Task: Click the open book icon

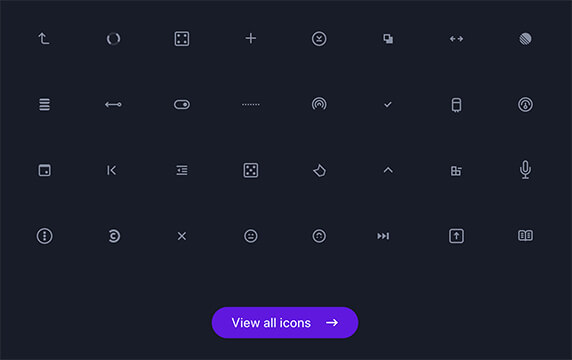Action: tap(525, 236)
